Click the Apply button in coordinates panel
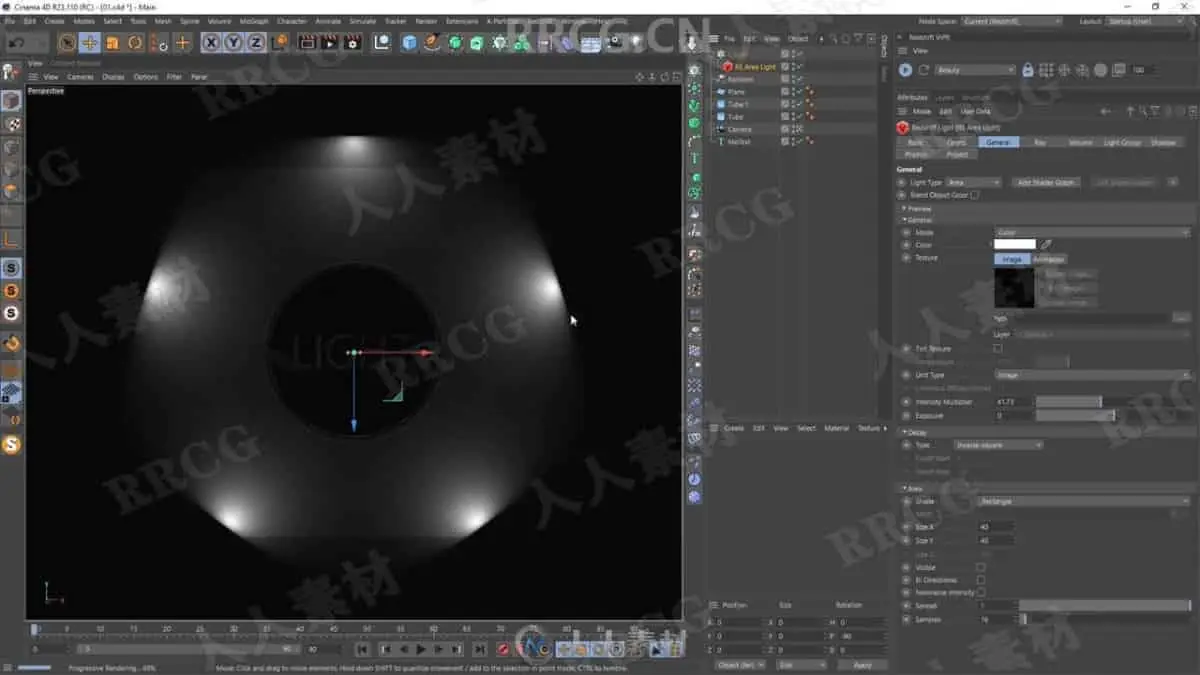 point(863,664)
